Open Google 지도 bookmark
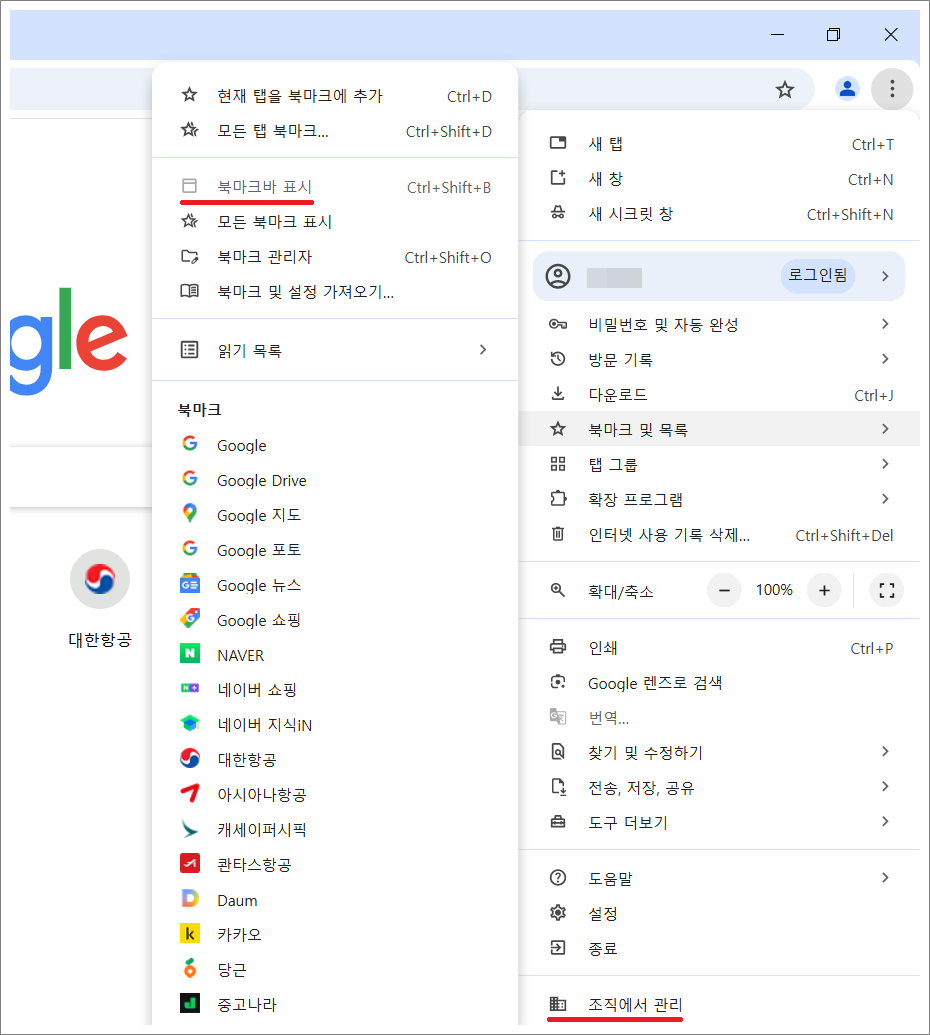 (x=335, y=515)
